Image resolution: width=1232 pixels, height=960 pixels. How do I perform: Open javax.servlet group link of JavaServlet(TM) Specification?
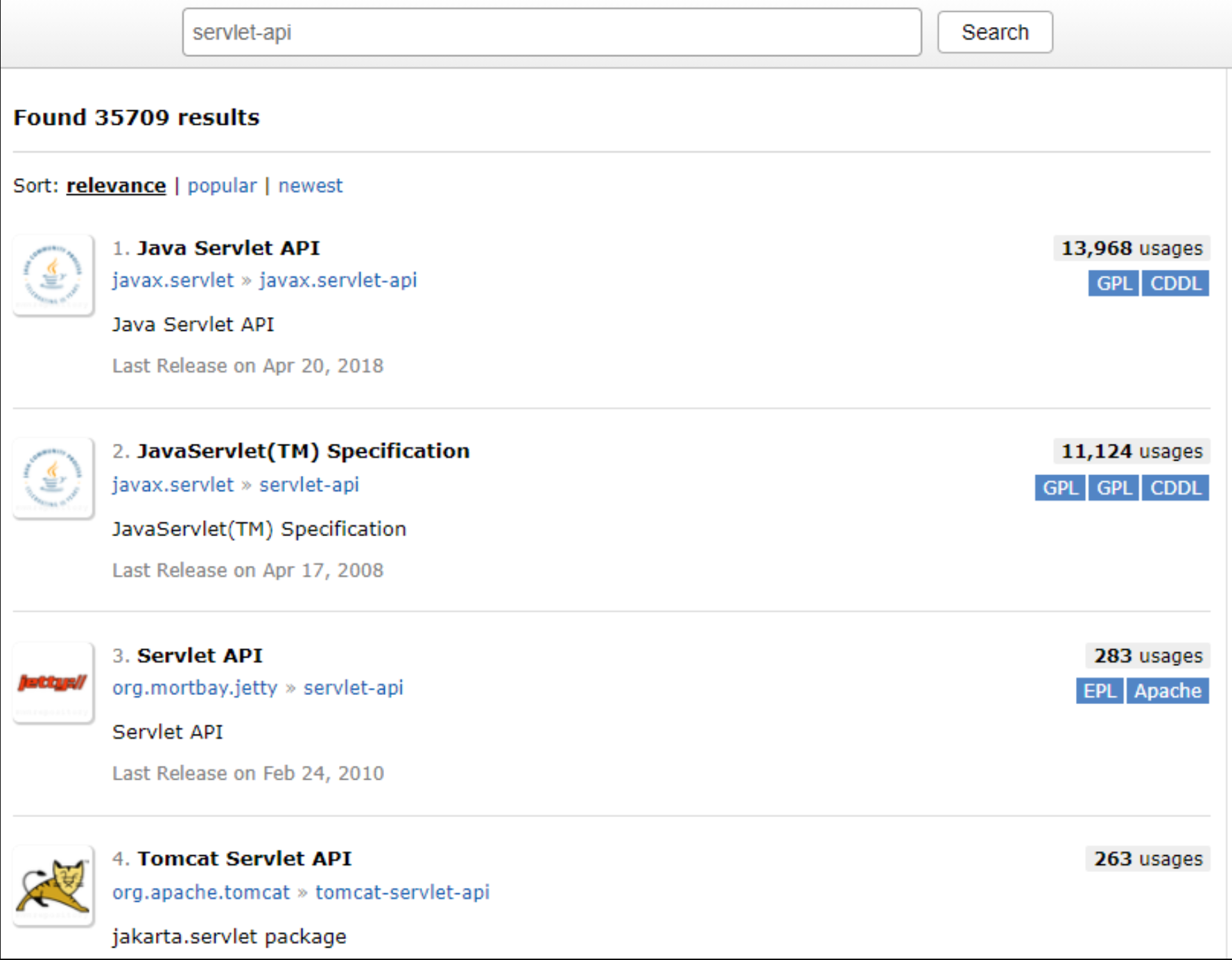click(173, 485)
